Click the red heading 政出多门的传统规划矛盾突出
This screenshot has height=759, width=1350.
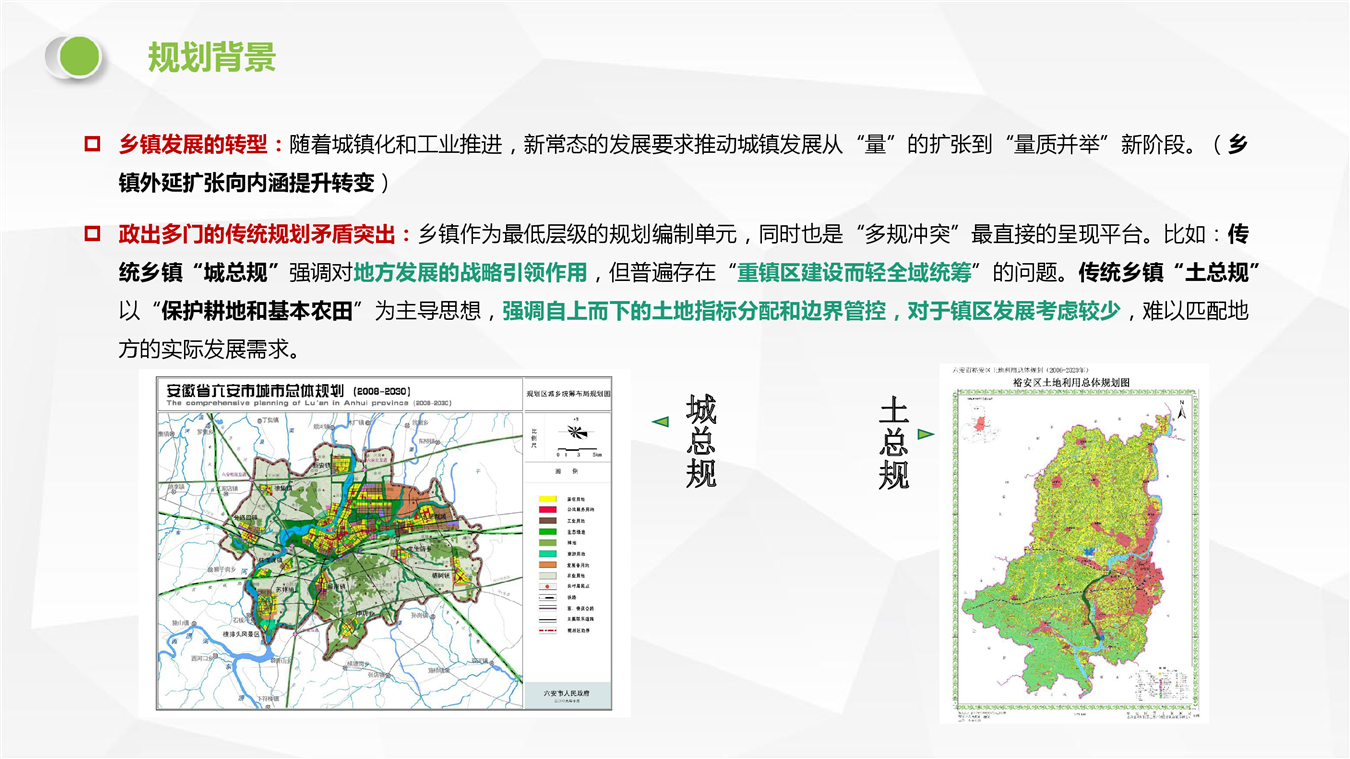(265, 235)
